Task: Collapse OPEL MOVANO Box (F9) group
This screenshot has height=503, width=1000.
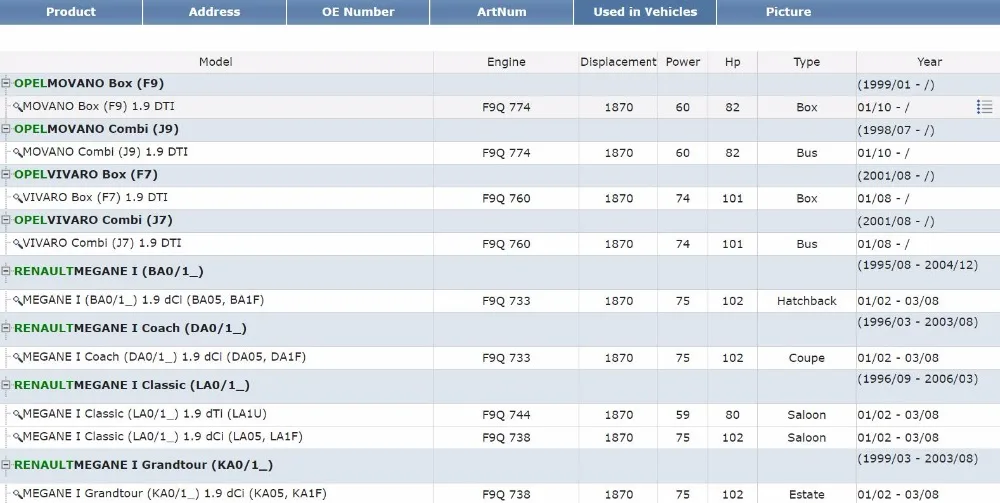Action: coord(6,83)
